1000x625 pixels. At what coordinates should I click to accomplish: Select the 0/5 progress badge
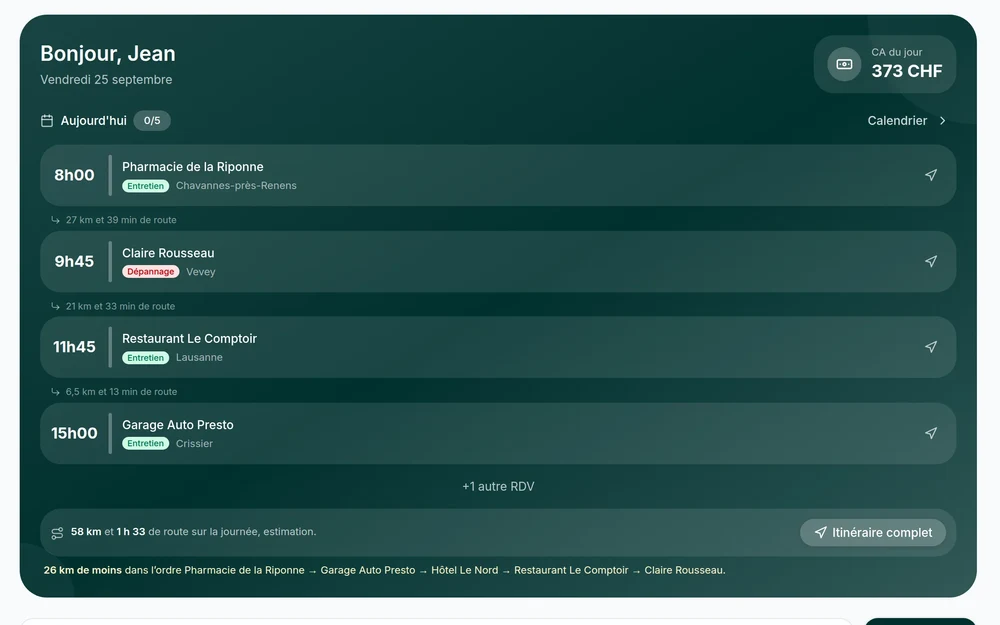point(152,121)
